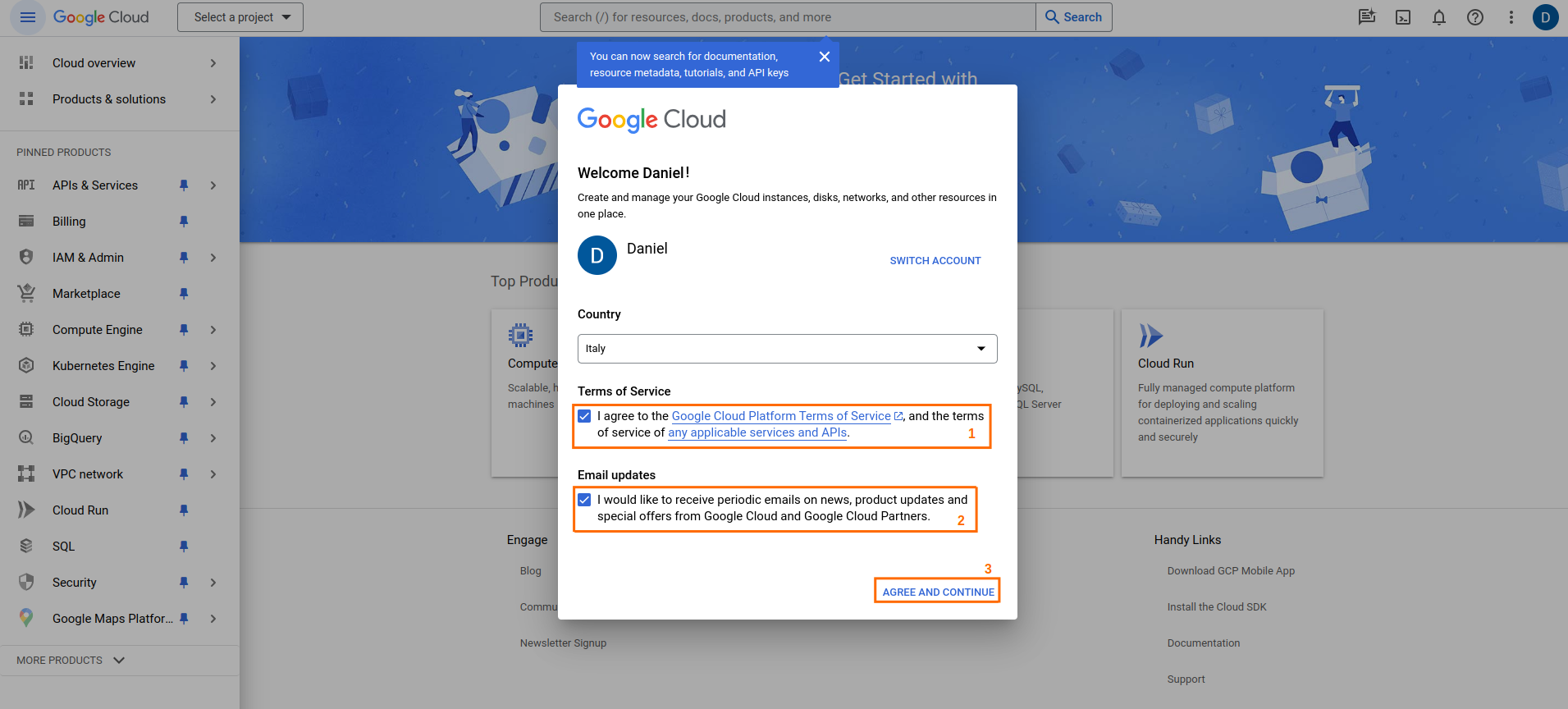
Task: Click the Agree and Continue button
Action: coord(938,592)
